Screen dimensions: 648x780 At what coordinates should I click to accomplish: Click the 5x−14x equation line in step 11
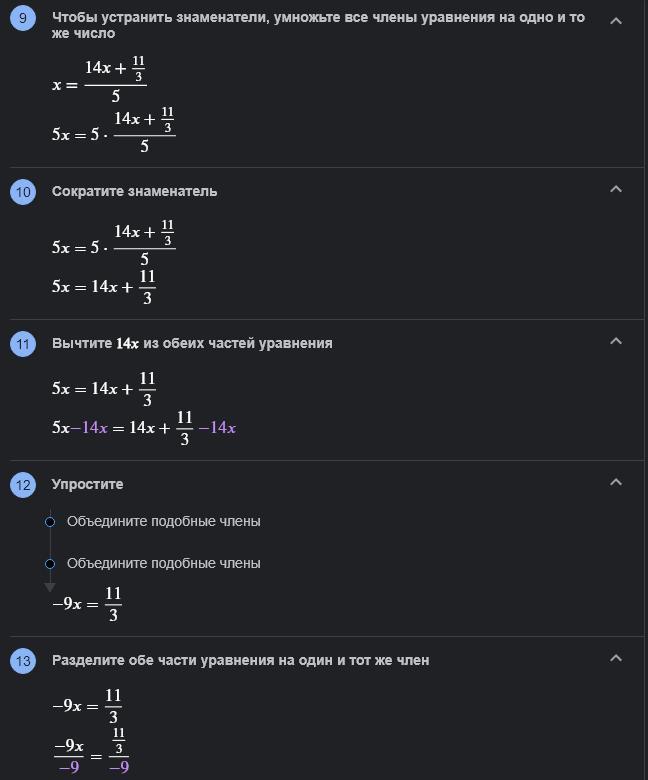(x=144, y=428)
